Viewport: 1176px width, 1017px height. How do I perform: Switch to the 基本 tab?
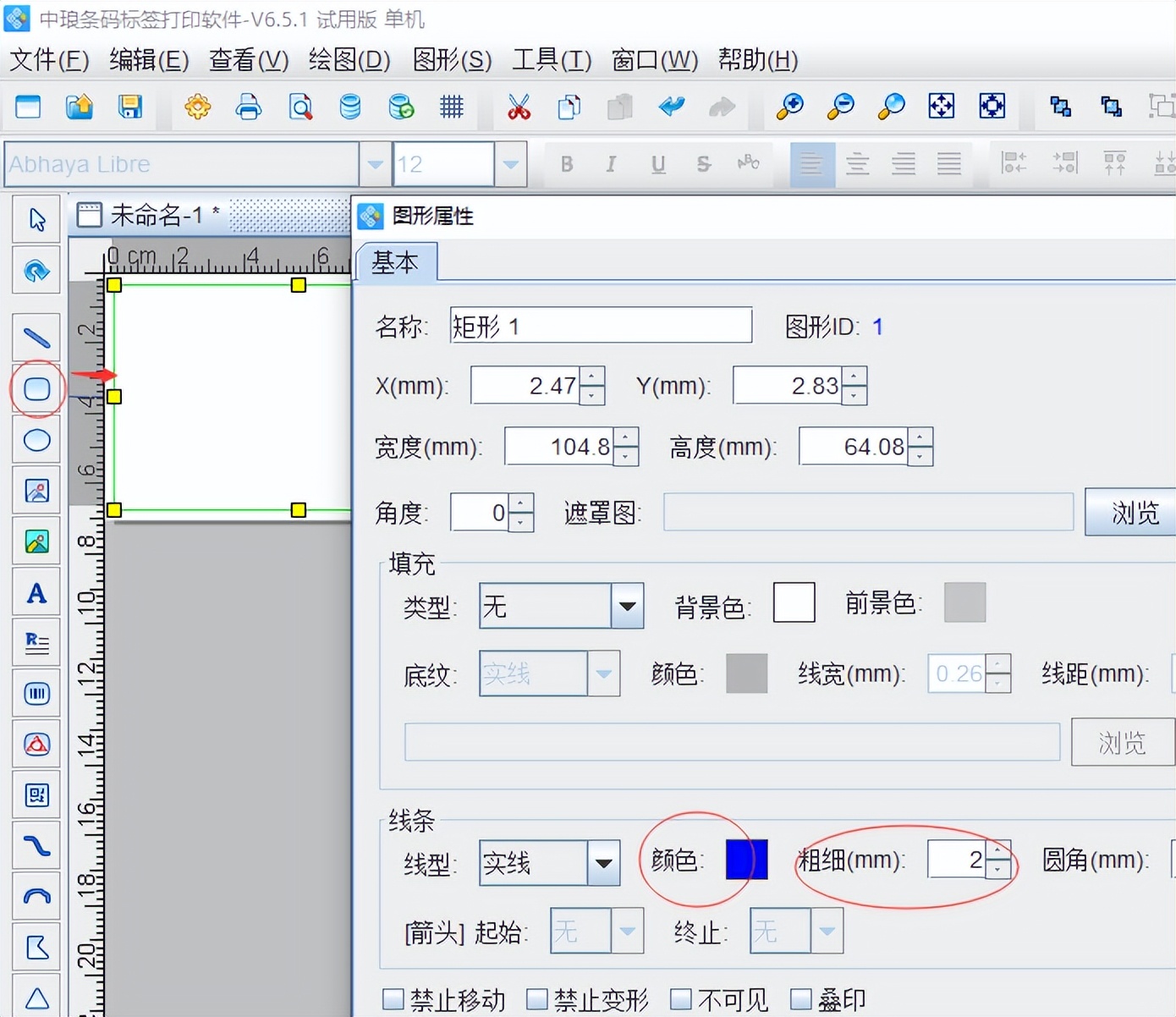click(397, 263)
